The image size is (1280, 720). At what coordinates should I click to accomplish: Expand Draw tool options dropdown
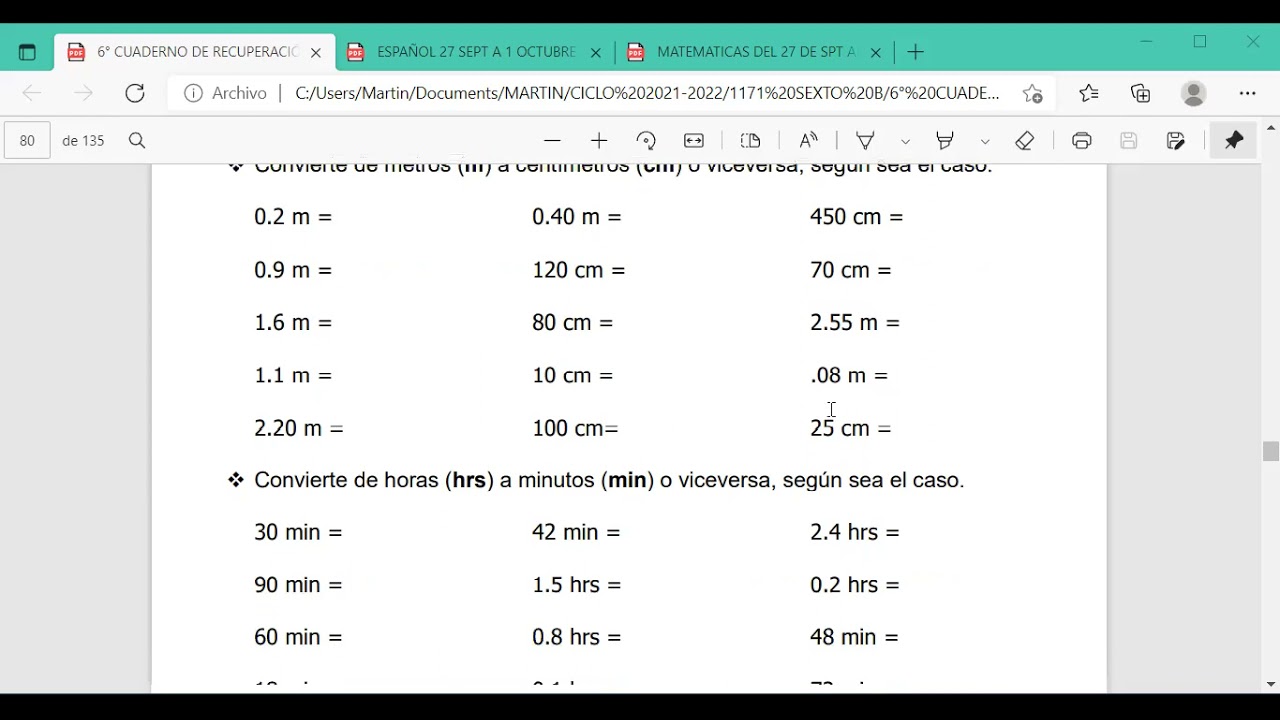pos(905,141)
